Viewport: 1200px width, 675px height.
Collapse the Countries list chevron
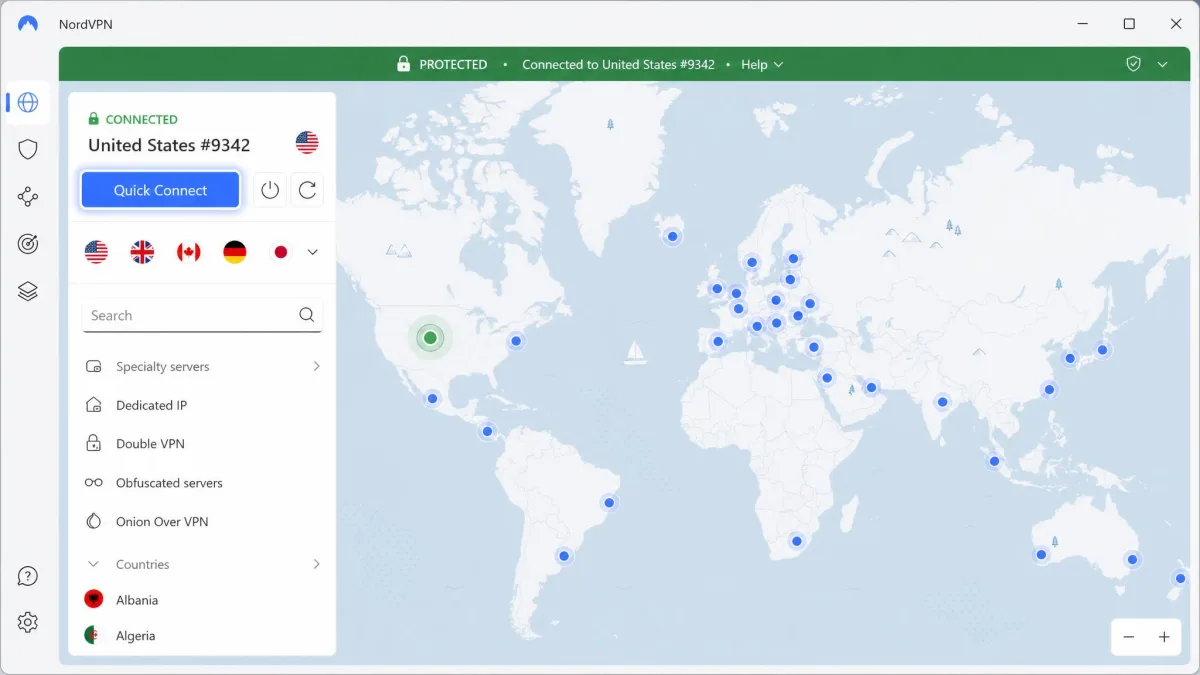94,564
